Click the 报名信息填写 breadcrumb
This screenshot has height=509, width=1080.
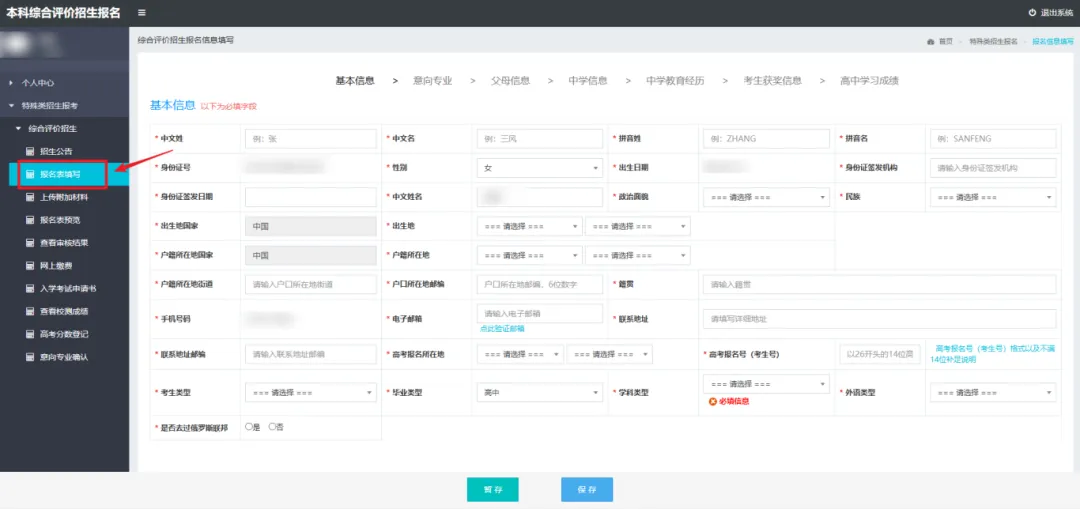tap(1052, 41)
